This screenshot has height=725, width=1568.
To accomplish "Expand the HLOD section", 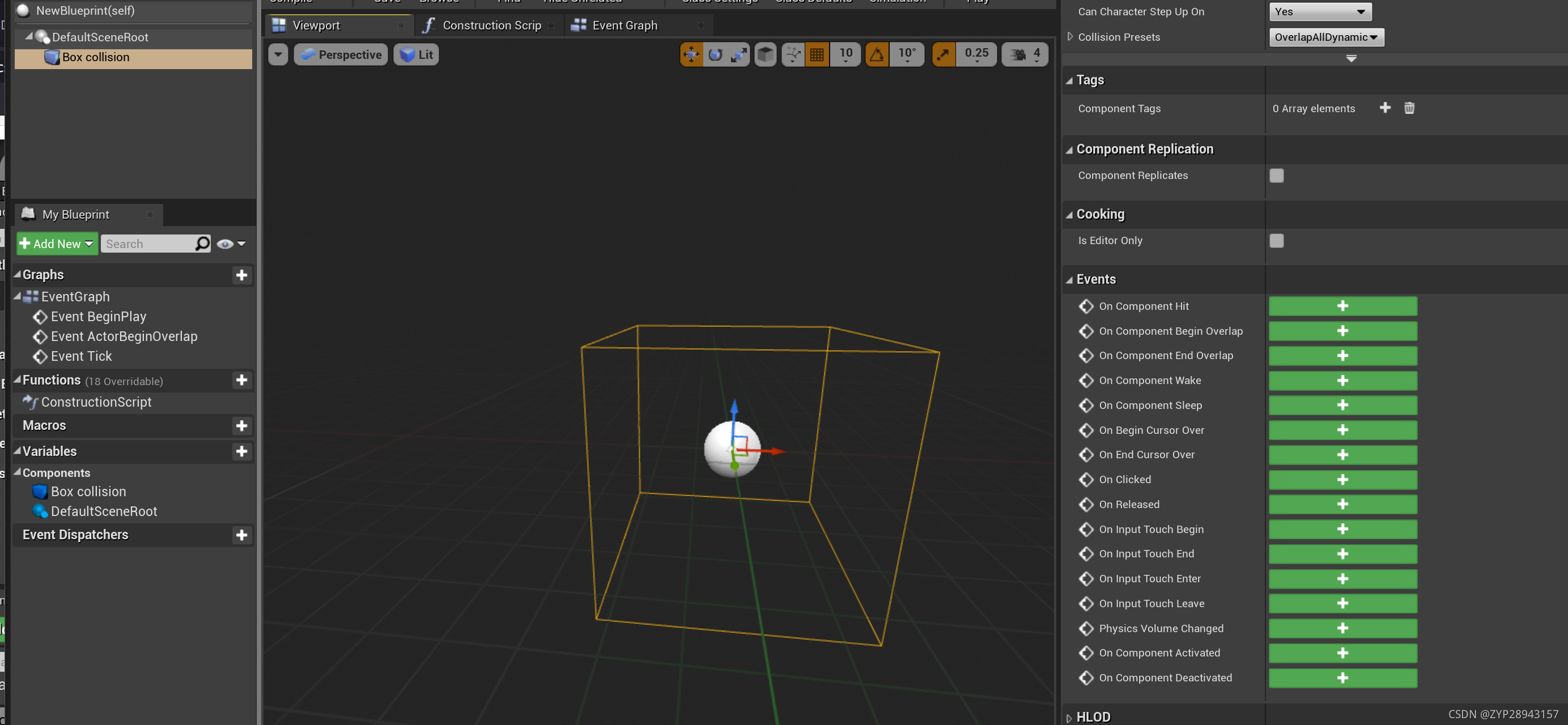I will point(1069,718).
